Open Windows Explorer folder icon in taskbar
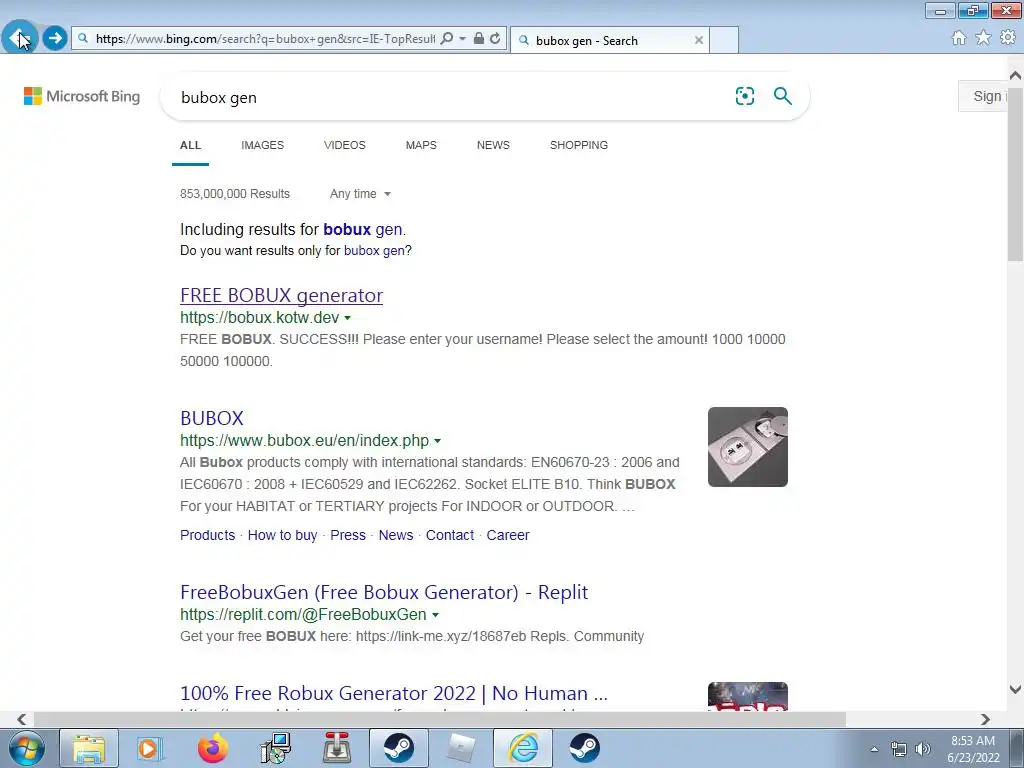Viewport: 1024px width, 768px height. tap(89, 748)
